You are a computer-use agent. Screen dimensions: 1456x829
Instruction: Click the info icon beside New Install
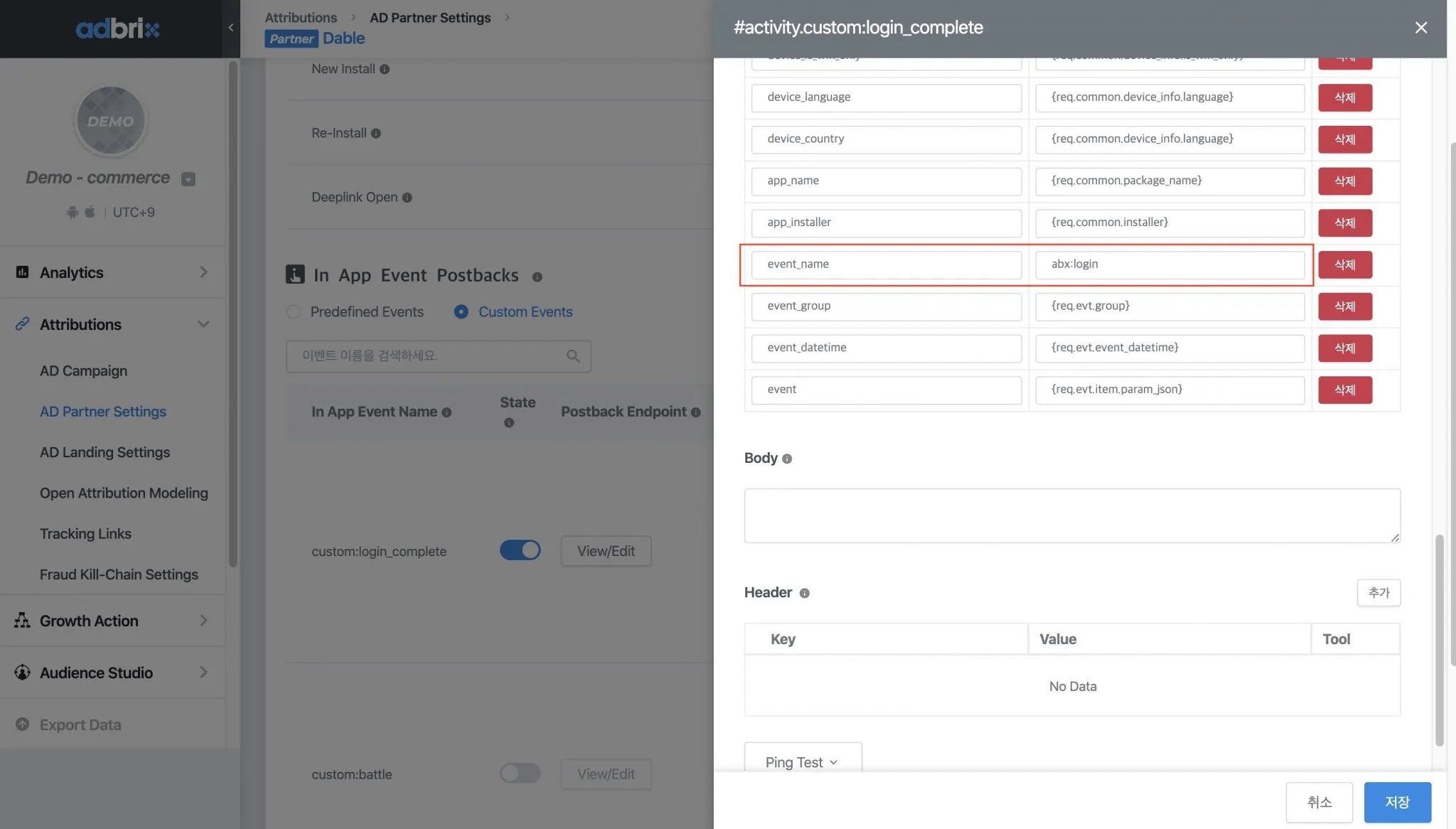tap(385, 70)
